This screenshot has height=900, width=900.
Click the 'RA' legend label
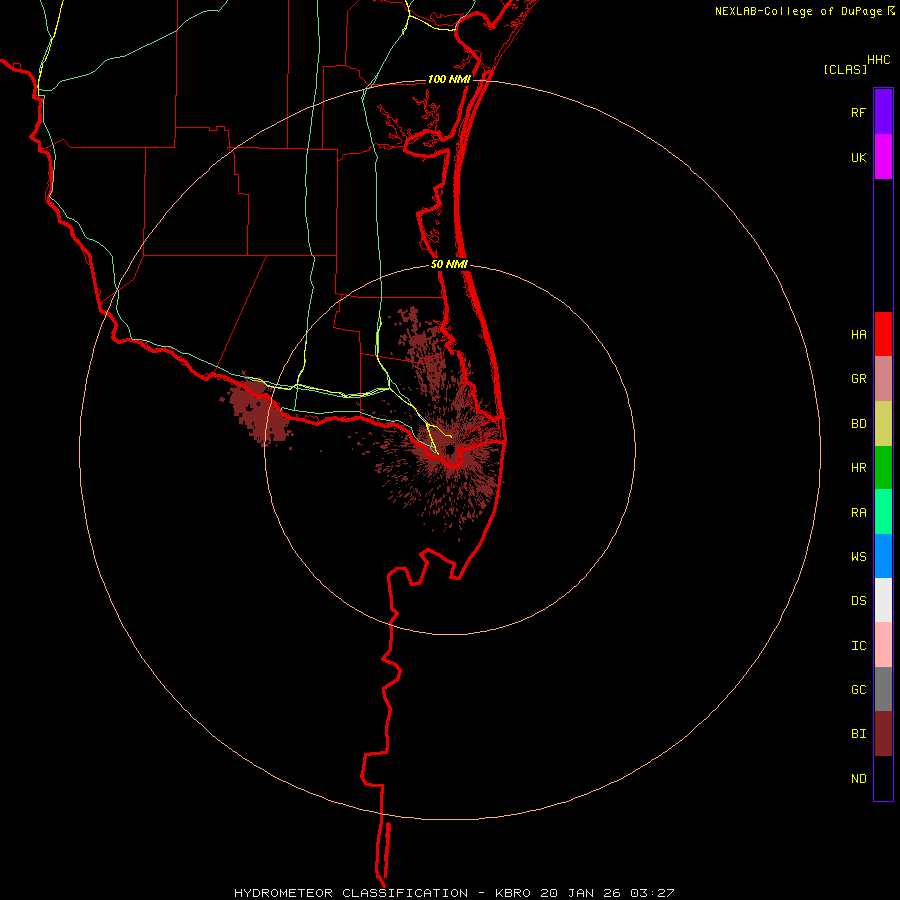click(858, 513)
